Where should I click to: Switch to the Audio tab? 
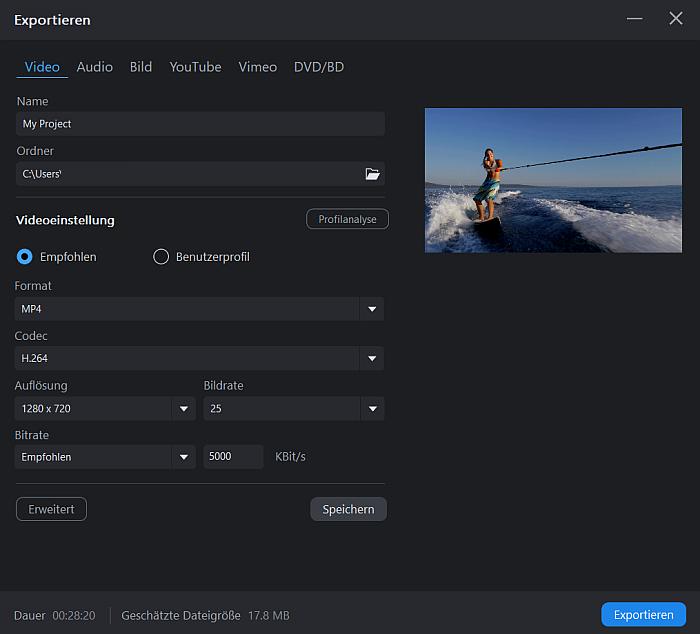click(x=95, y=67)
